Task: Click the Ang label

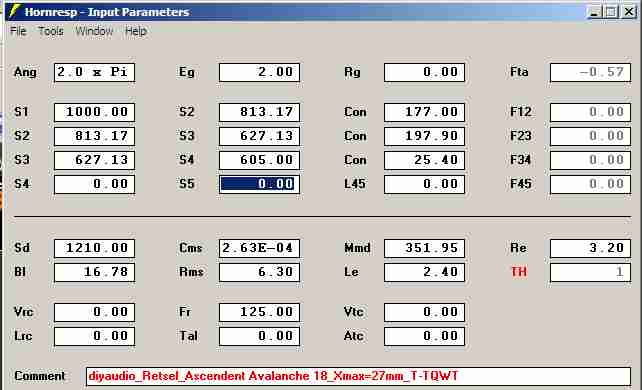Action: point(25,72)
